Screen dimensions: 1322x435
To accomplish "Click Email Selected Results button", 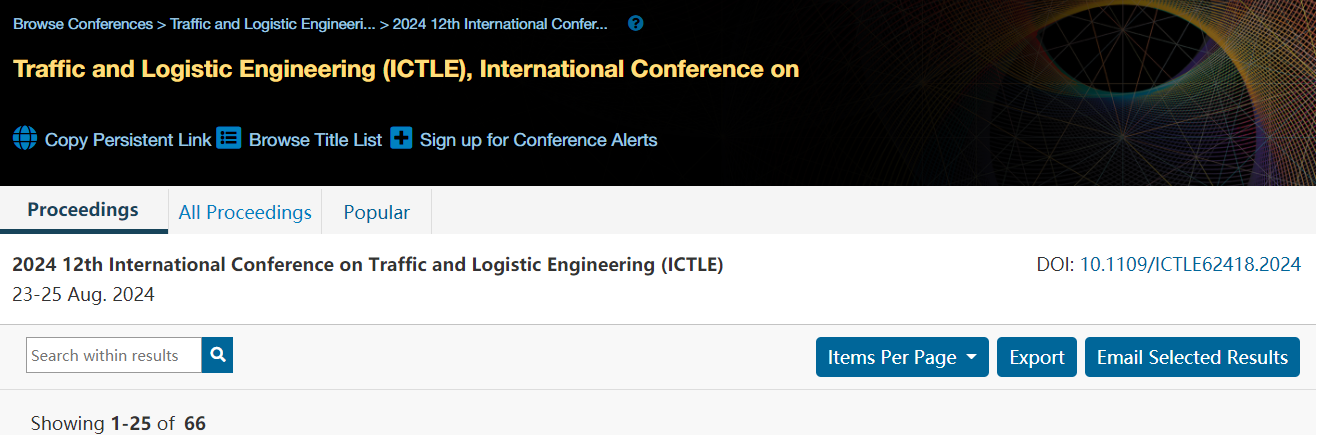I will (x=1192, y=357).
